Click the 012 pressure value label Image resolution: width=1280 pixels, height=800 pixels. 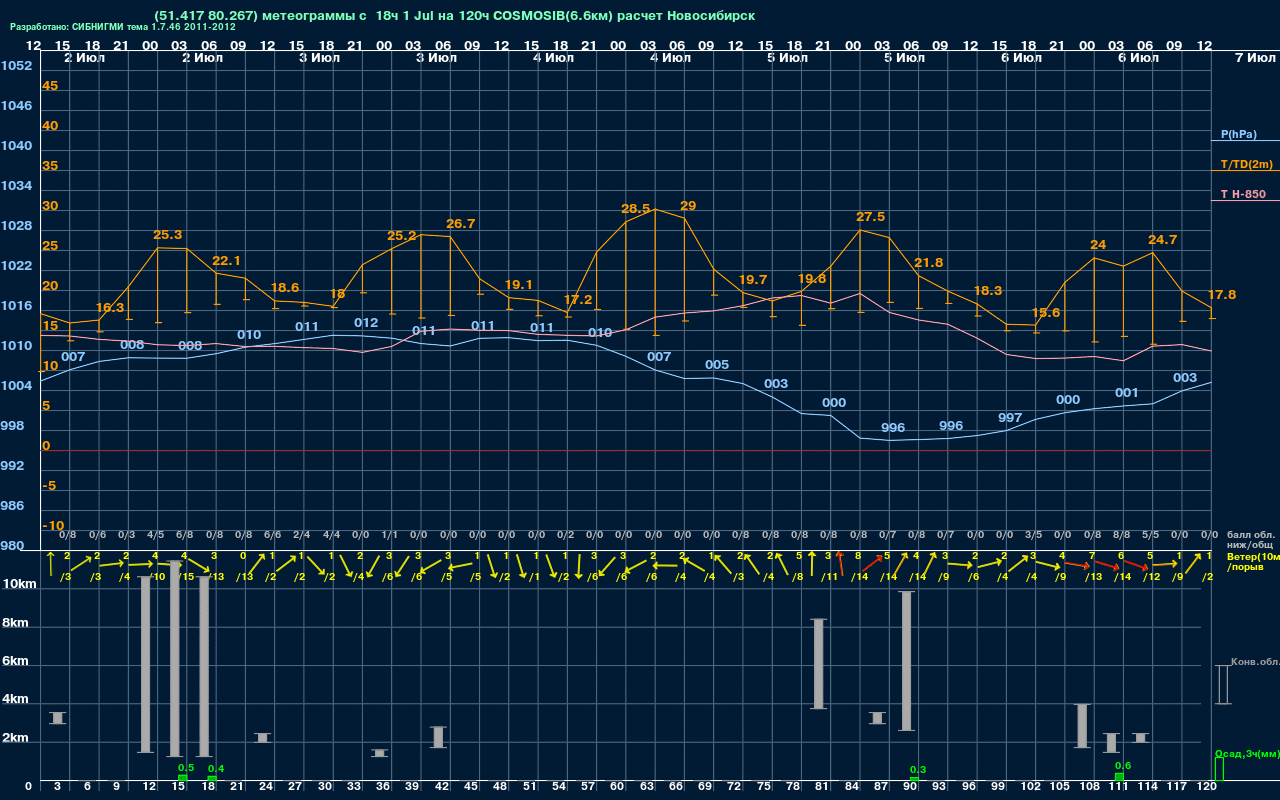pos(366,323)
